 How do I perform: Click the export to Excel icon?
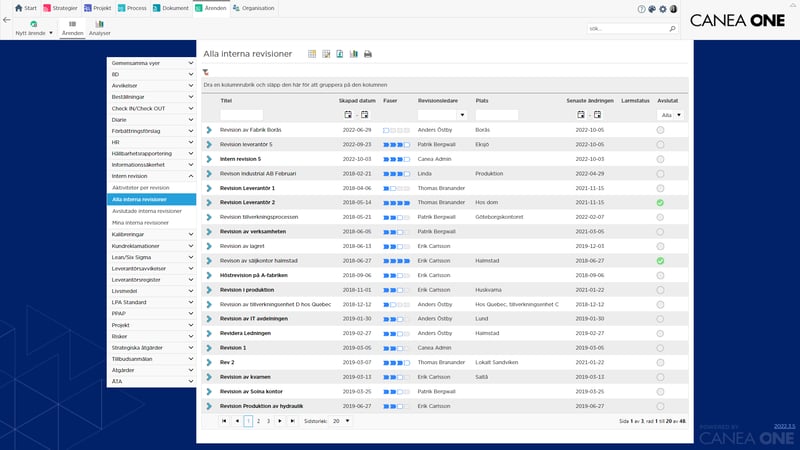340,54
